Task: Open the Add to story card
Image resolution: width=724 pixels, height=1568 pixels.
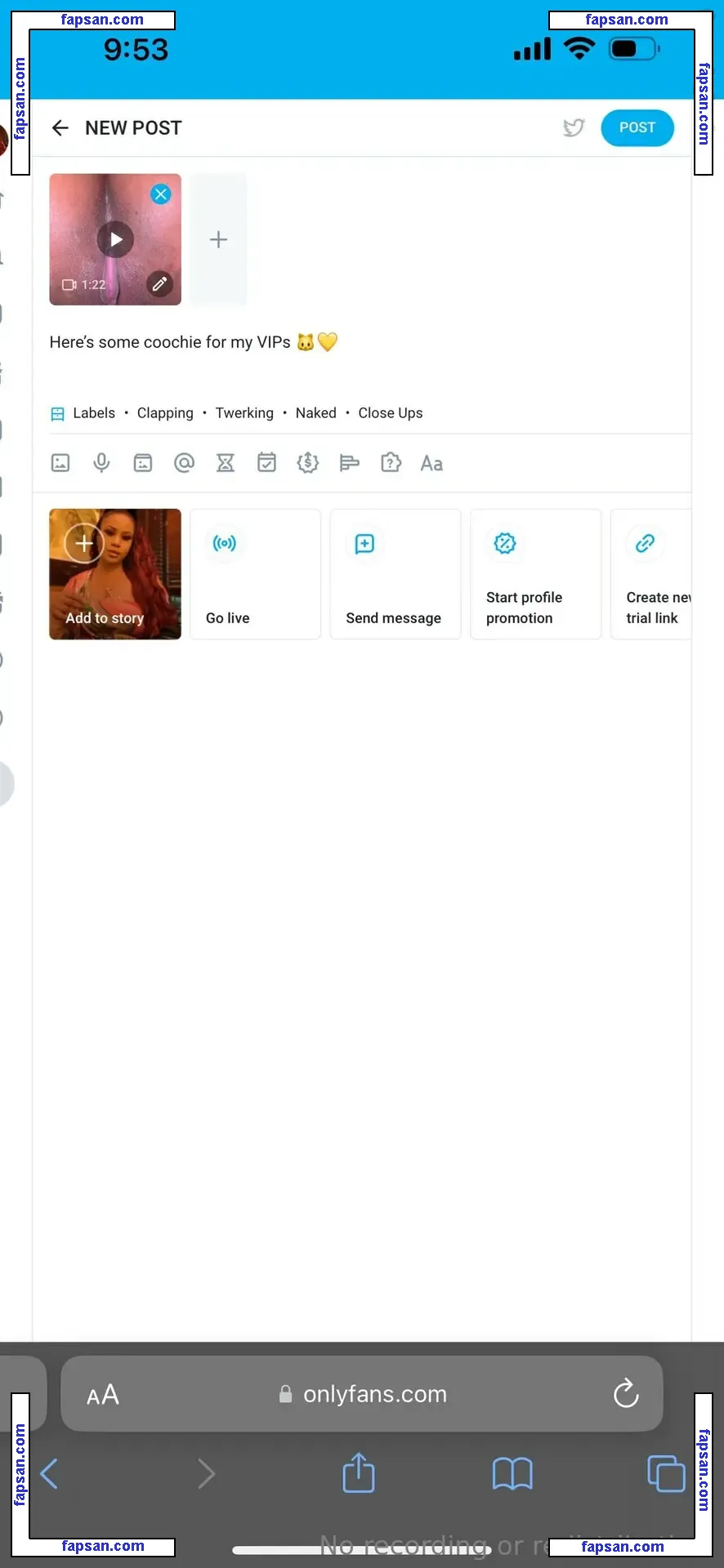Action: 115,574
